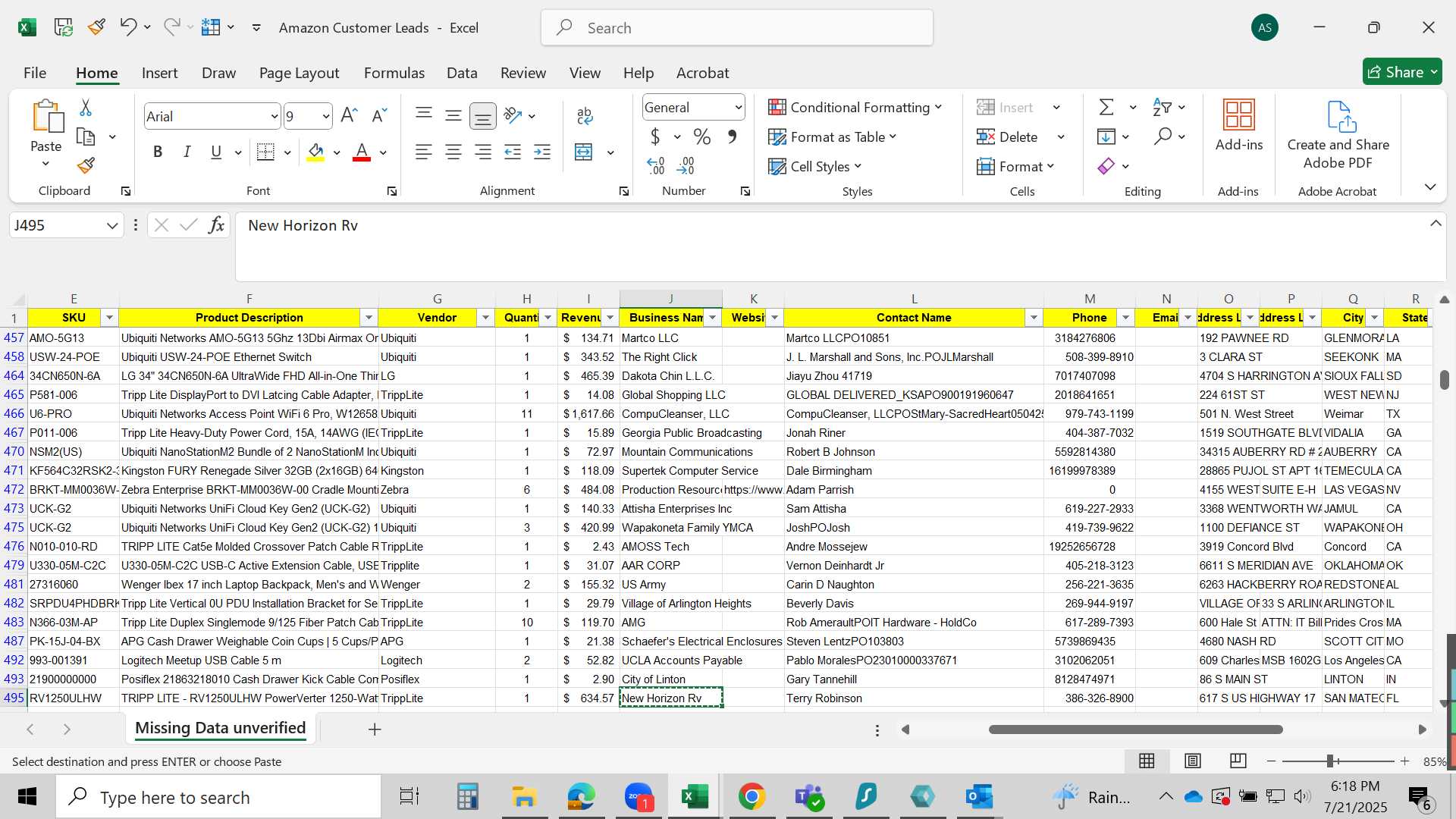The width and height of the screenshot is (1456, 819).
Task: Switch to Page Break Preview
Action: [1238, 761]
